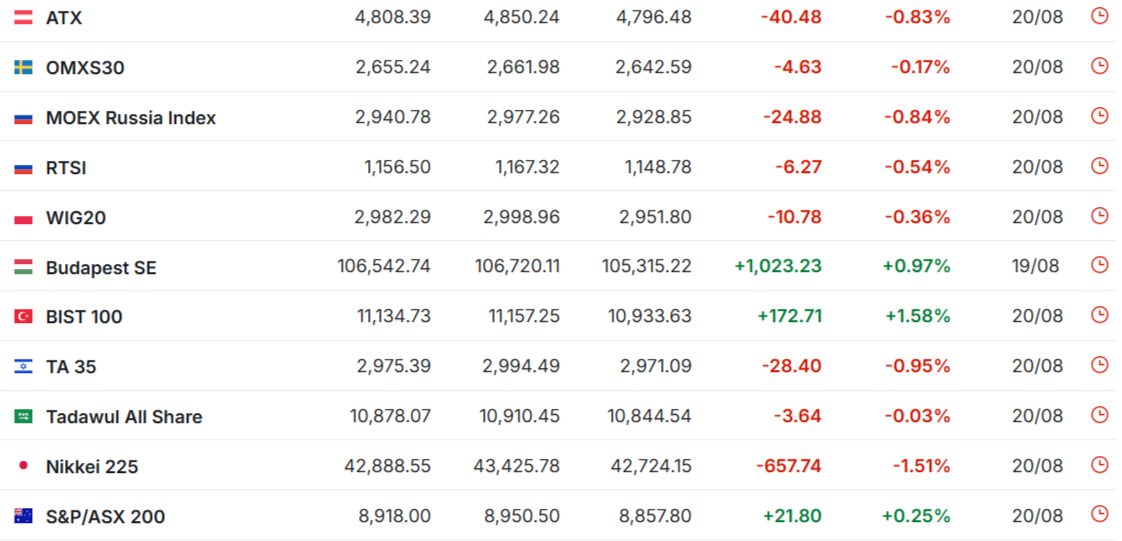
Task: Open the WIG20 index link
Action: [76, 218]
